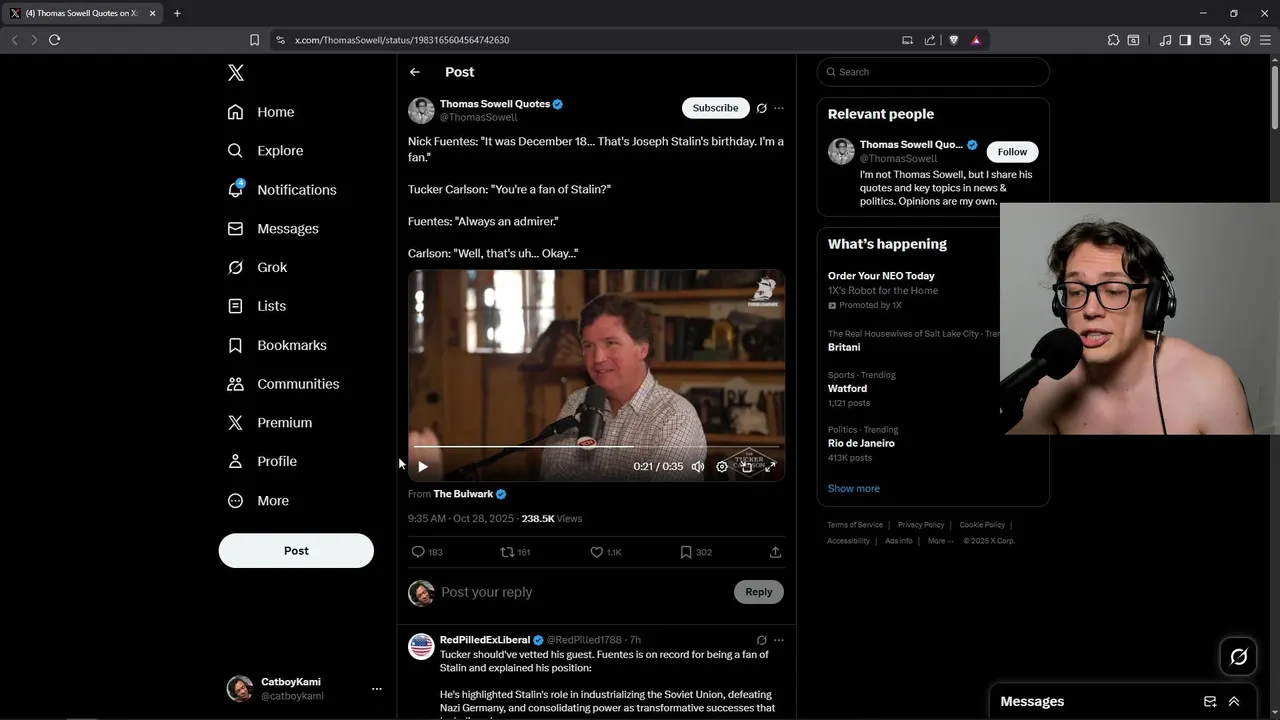This screenshot has height=720, width=1280.
Task: Like the post with 1.1K likes
Action: (x=606, y=552)
